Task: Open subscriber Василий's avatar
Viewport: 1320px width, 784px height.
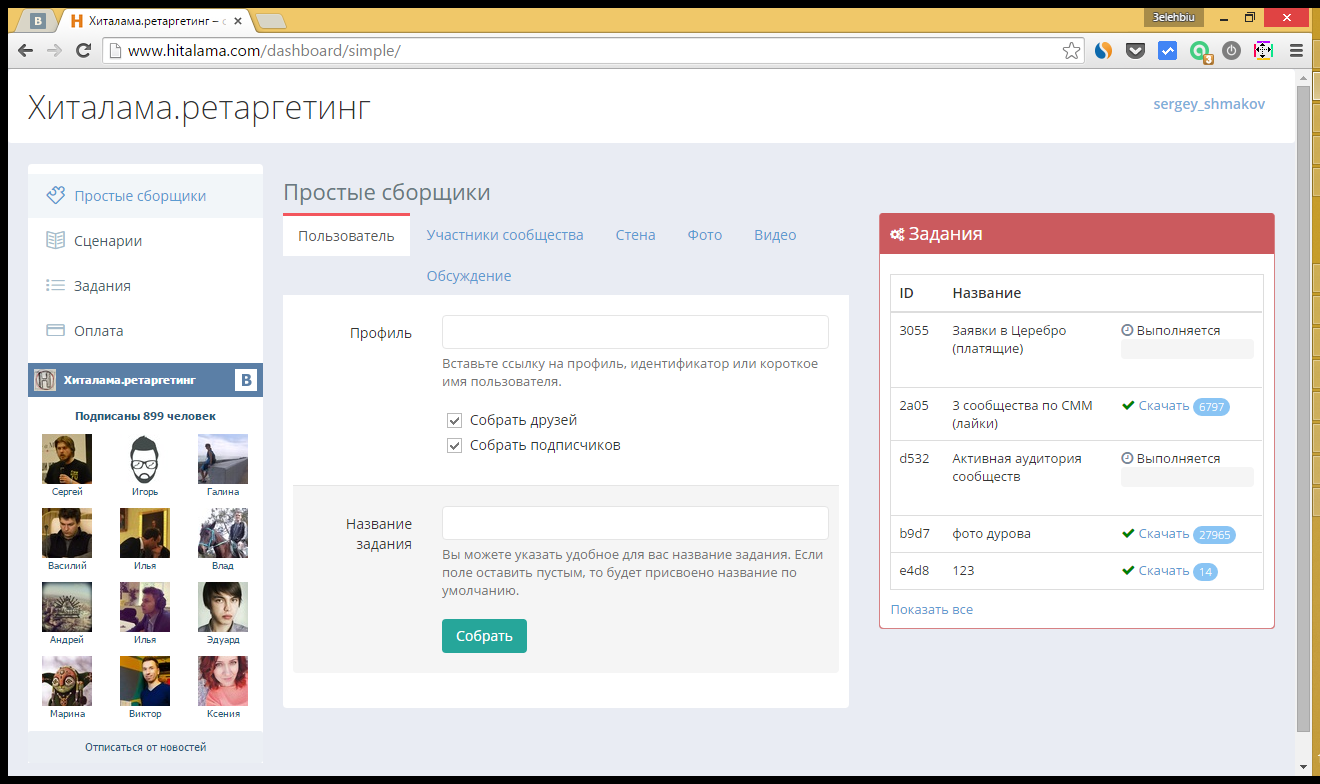Action: 67,533
